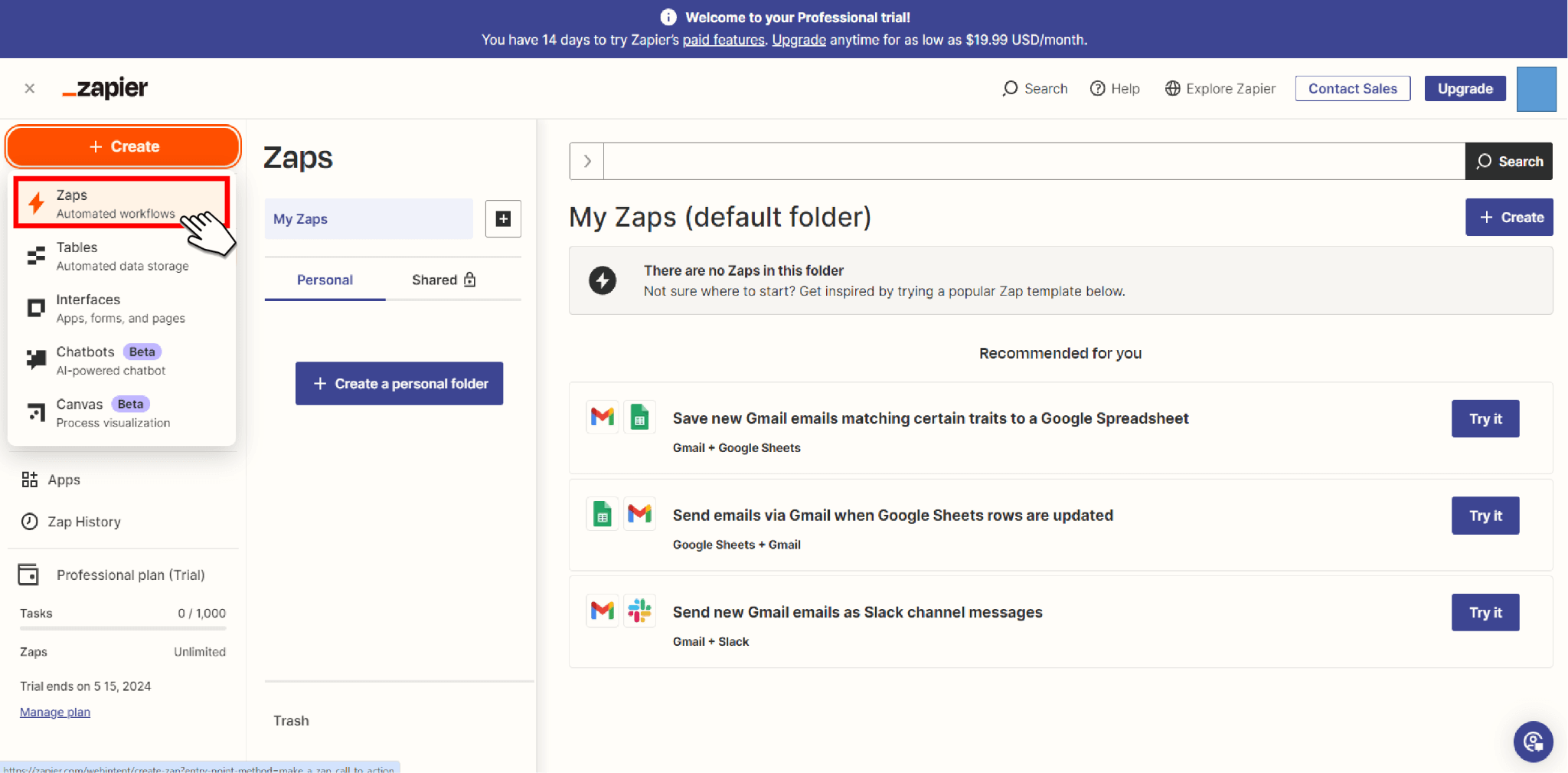Select Tables automated data storage option
The width and height of the screenshot is (1568, 773).
point(122,256)
